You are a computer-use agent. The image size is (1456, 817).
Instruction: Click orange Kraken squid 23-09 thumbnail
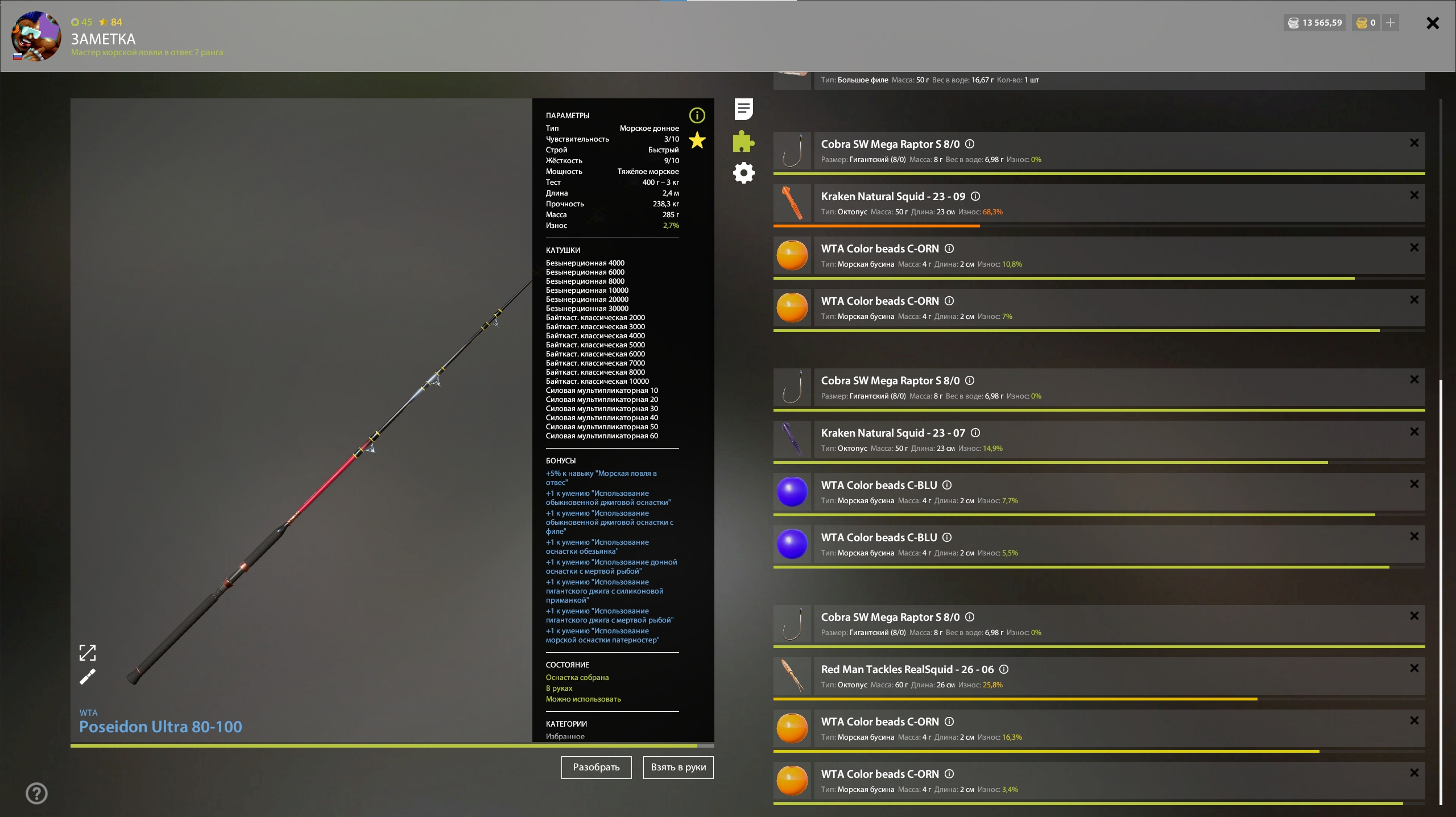tap(792, 203)
